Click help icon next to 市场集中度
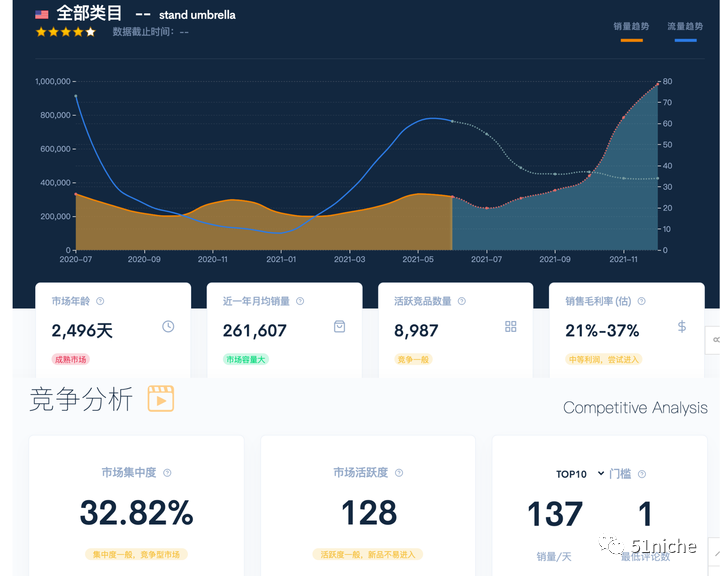Screen dimensions: 720x576 click(x=167, y=473)
